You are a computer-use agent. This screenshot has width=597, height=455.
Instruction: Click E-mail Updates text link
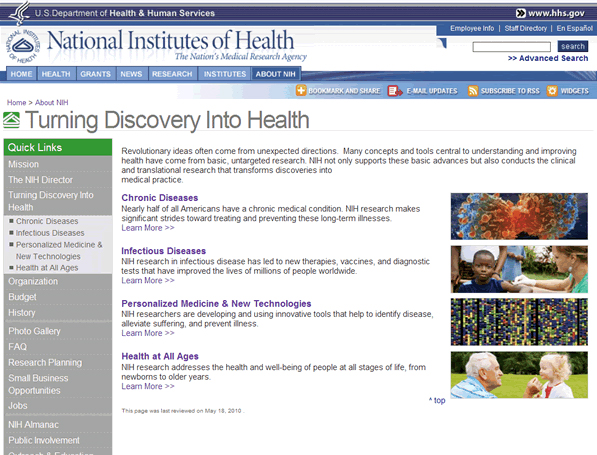tap(432, 91)
